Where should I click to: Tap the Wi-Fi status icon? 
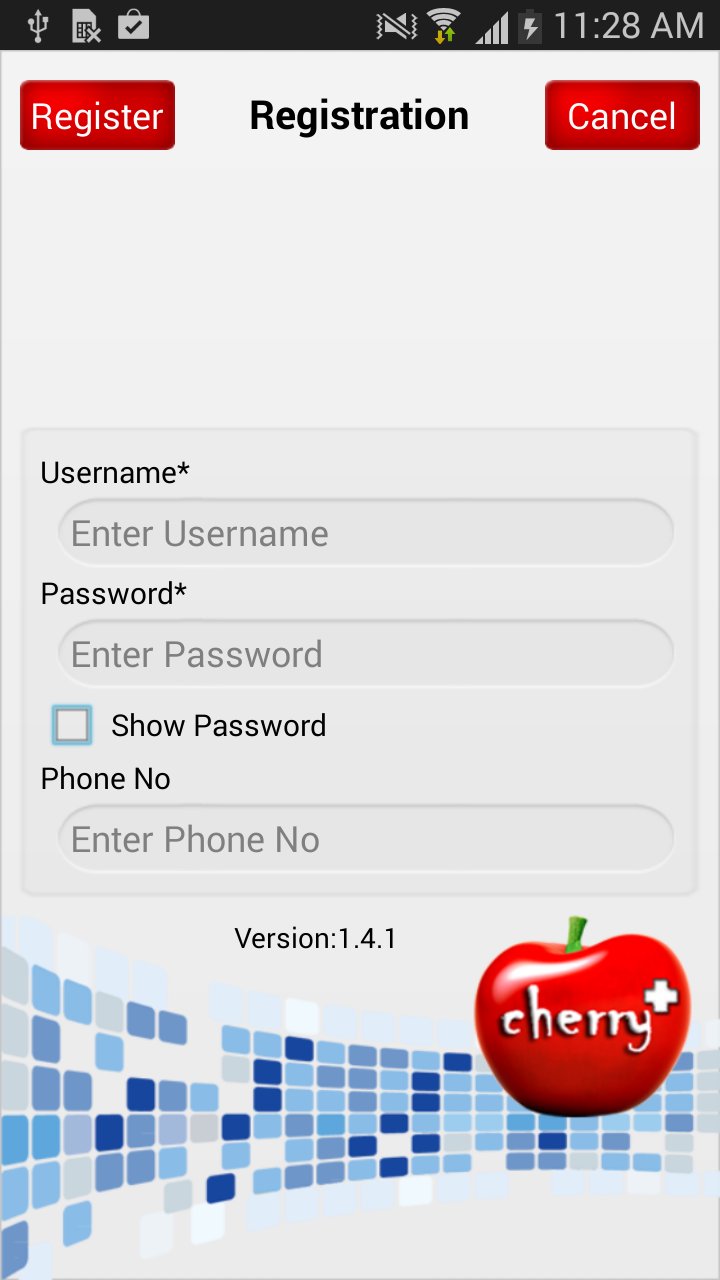point(443,26)
